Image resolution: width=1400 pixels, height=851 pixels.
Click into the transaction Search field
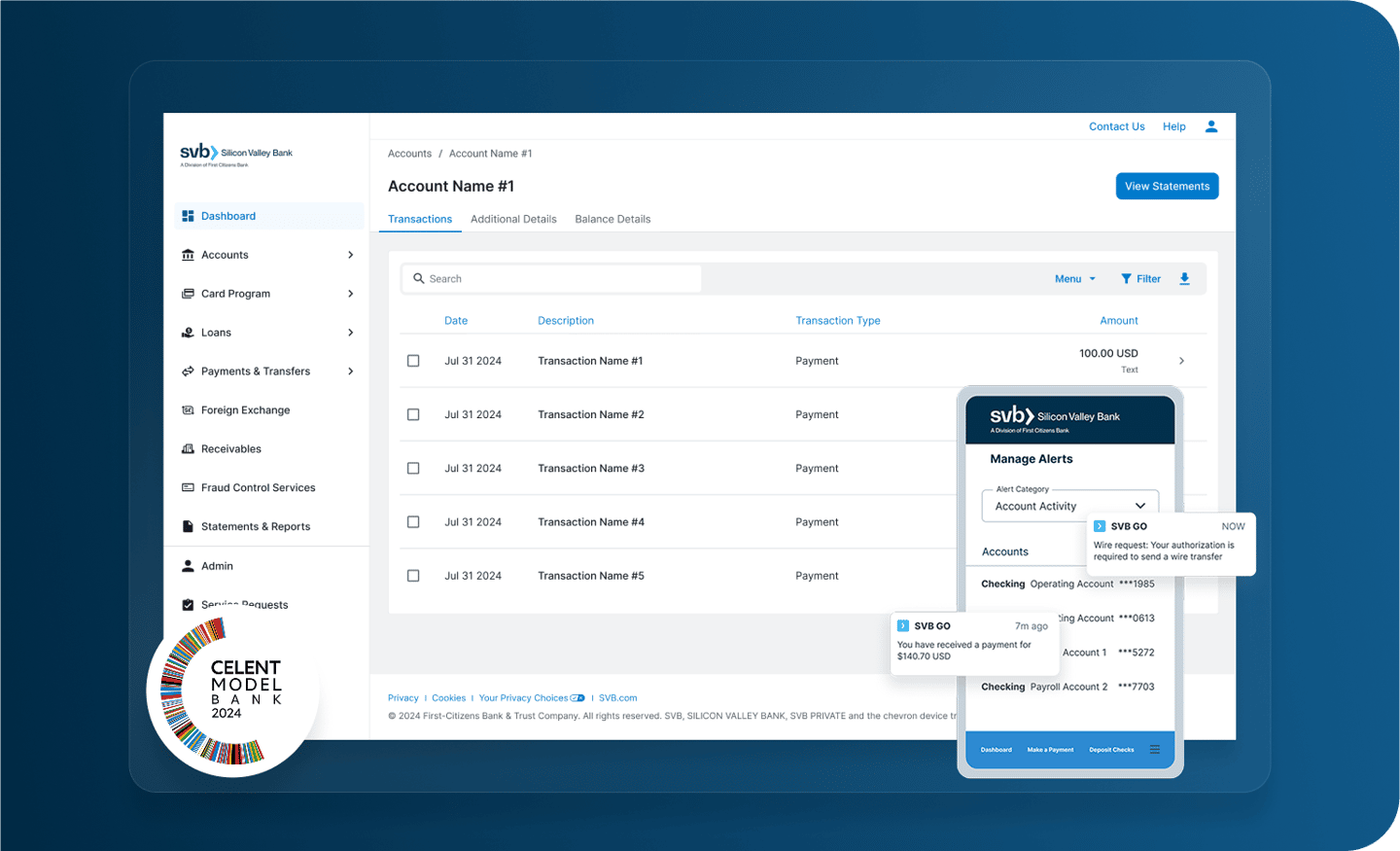click(x=551, y=279)
